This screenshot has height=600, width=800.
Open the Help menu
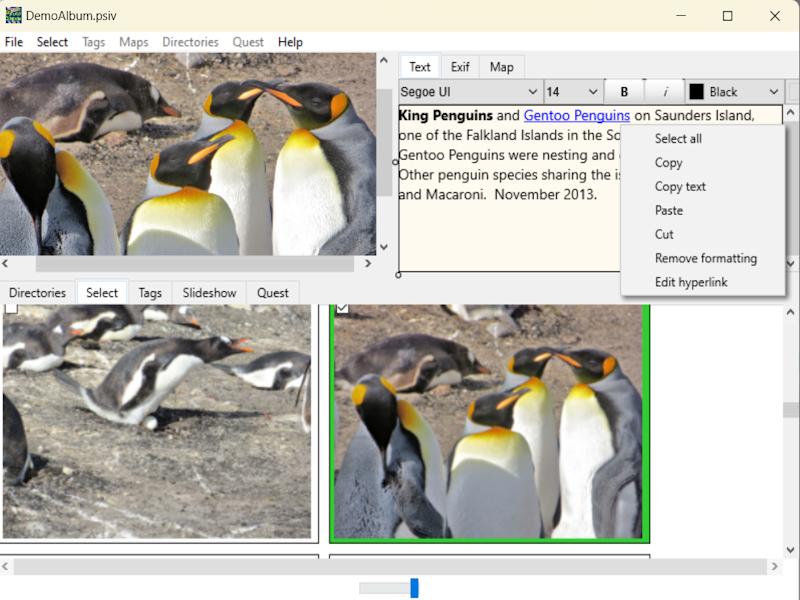290,42
